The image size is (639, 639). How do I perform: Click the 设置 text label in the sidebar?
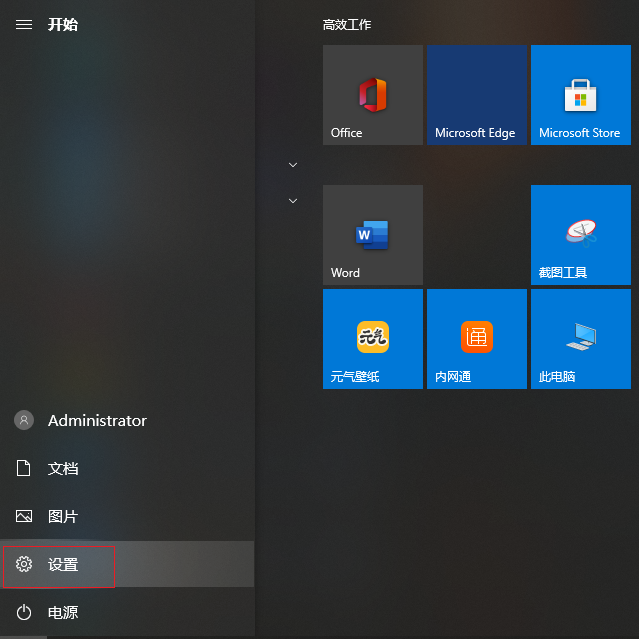[x=63, y=565]
